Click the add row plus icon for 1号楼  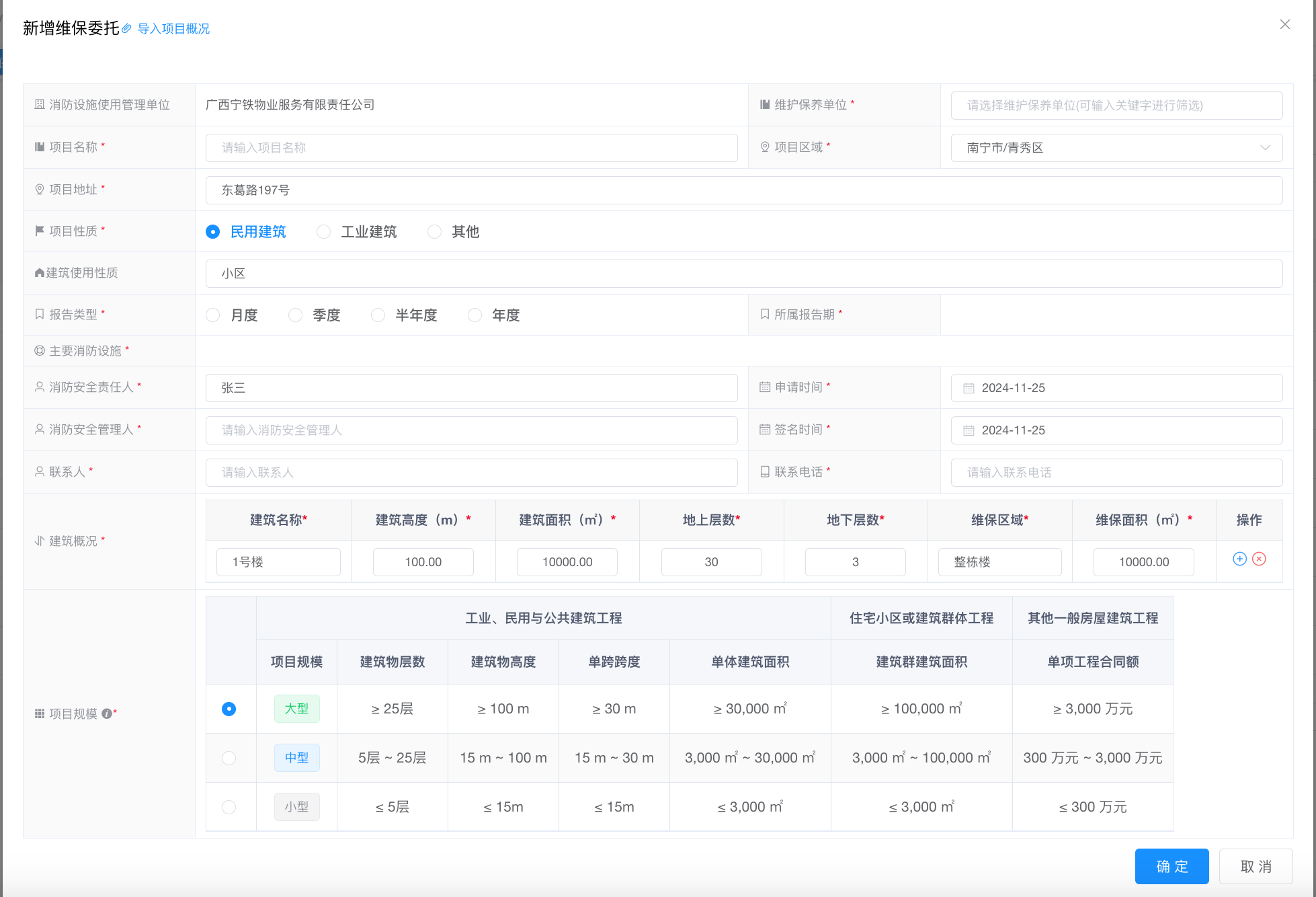pos(1239,559)
